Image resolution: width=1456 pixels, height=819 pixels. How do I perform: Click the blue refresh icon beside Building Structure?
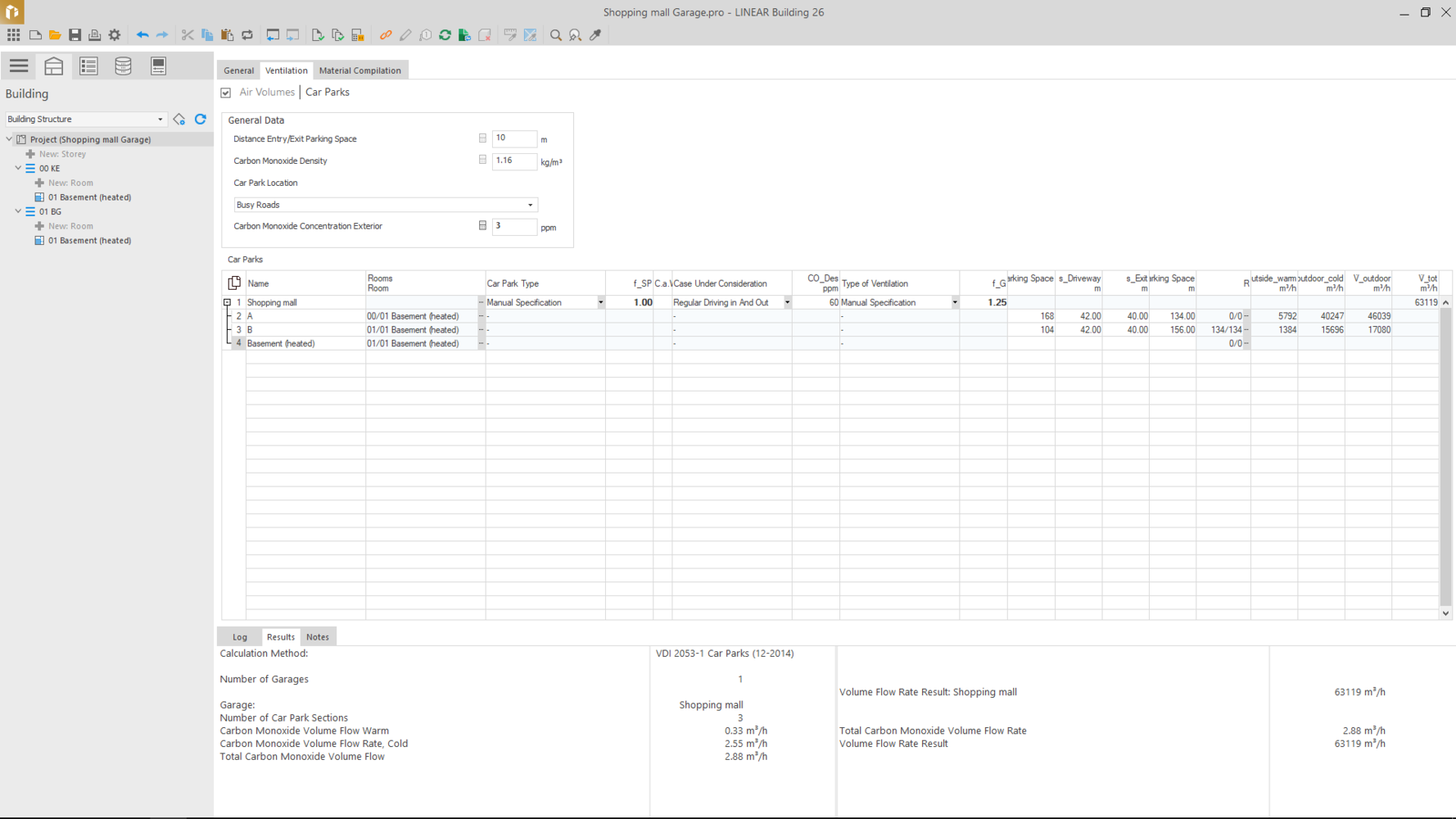pyautogui.click(x=201, y=120)
